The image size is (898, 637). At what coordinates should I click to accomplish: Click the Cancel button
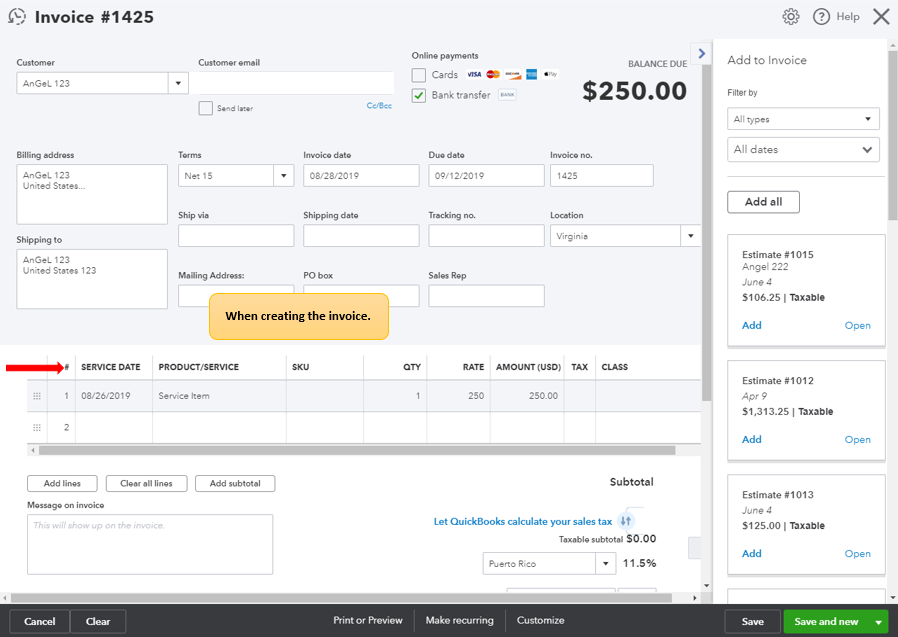40,622
